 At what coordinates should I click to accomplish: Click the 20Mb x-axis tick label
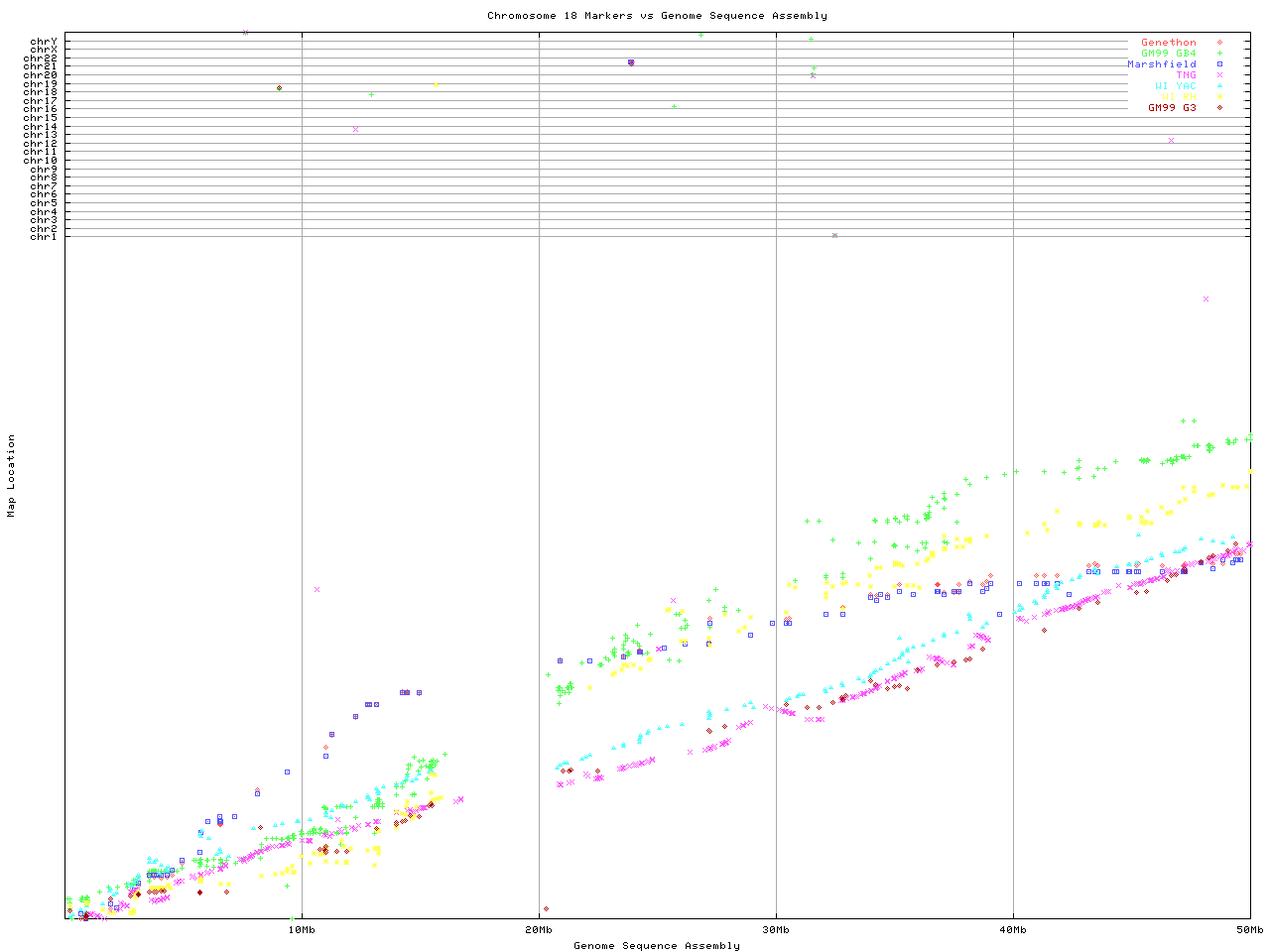[x=539, y=930]
